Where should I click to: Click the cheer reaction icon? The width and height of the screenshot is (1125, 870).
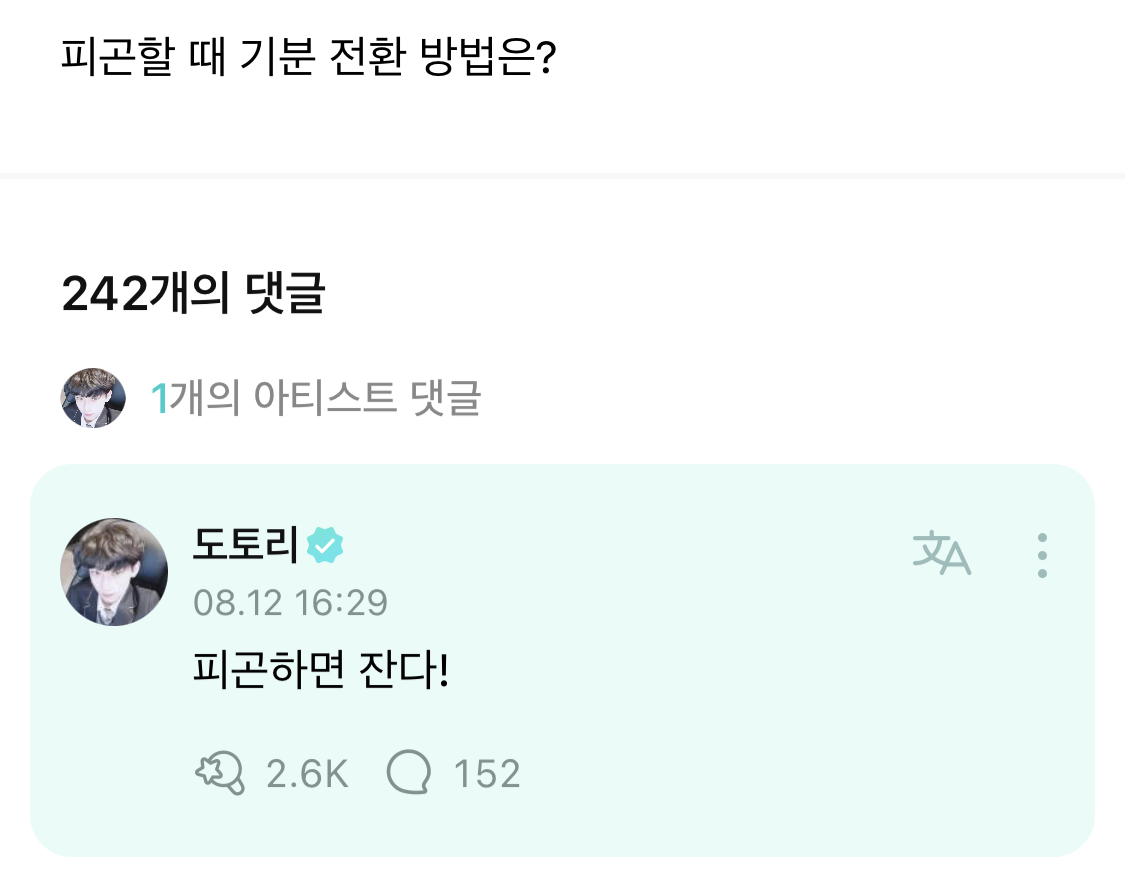[x=219, y=774]
